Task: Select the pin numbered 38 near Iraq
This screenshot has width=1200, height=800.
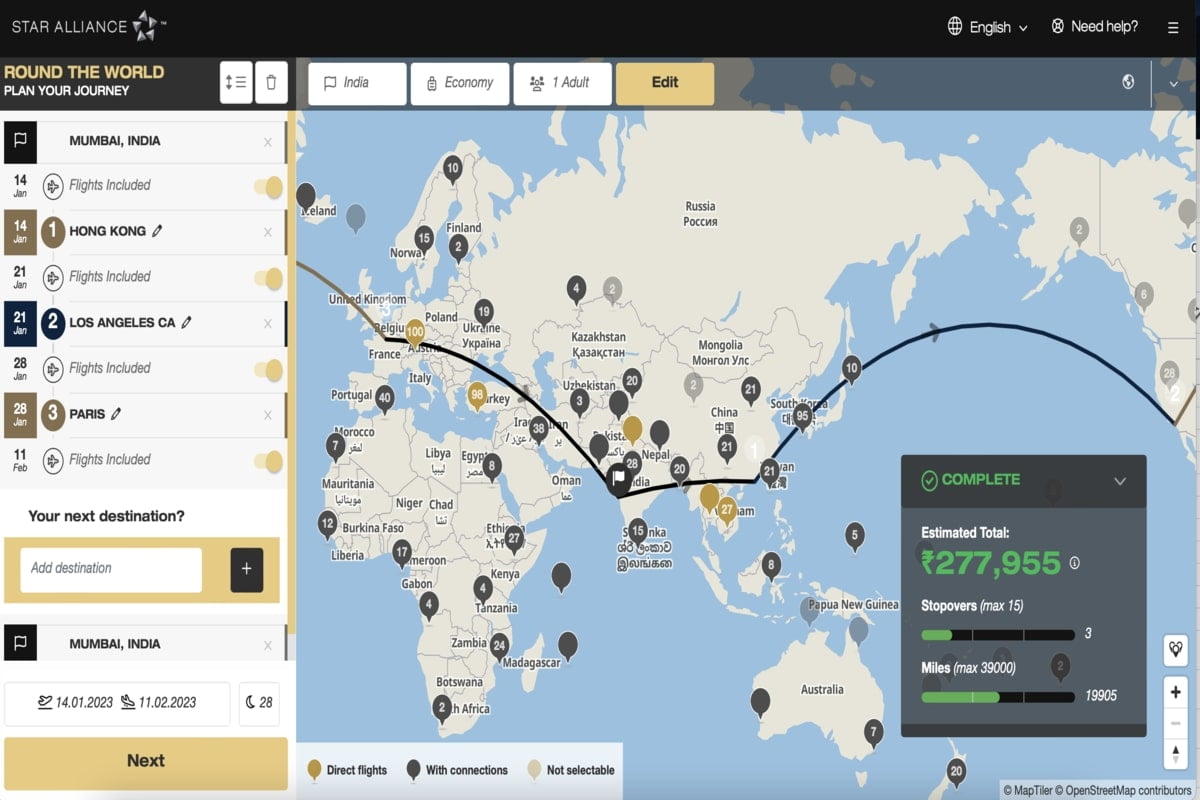Action: pos(539,430)
